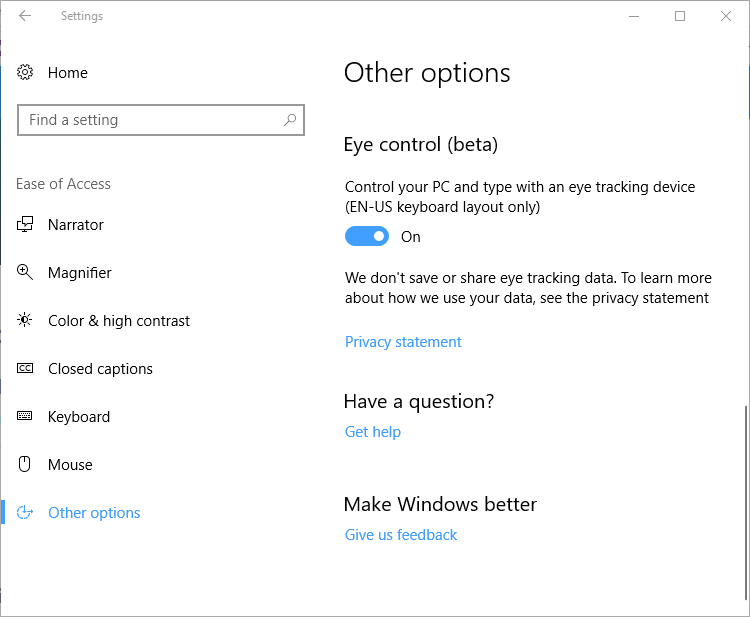The width and height of the screenshot is (750, 617).
Task: Click the Narrator icon in sidebar
Action: click(x=26, y=225)
